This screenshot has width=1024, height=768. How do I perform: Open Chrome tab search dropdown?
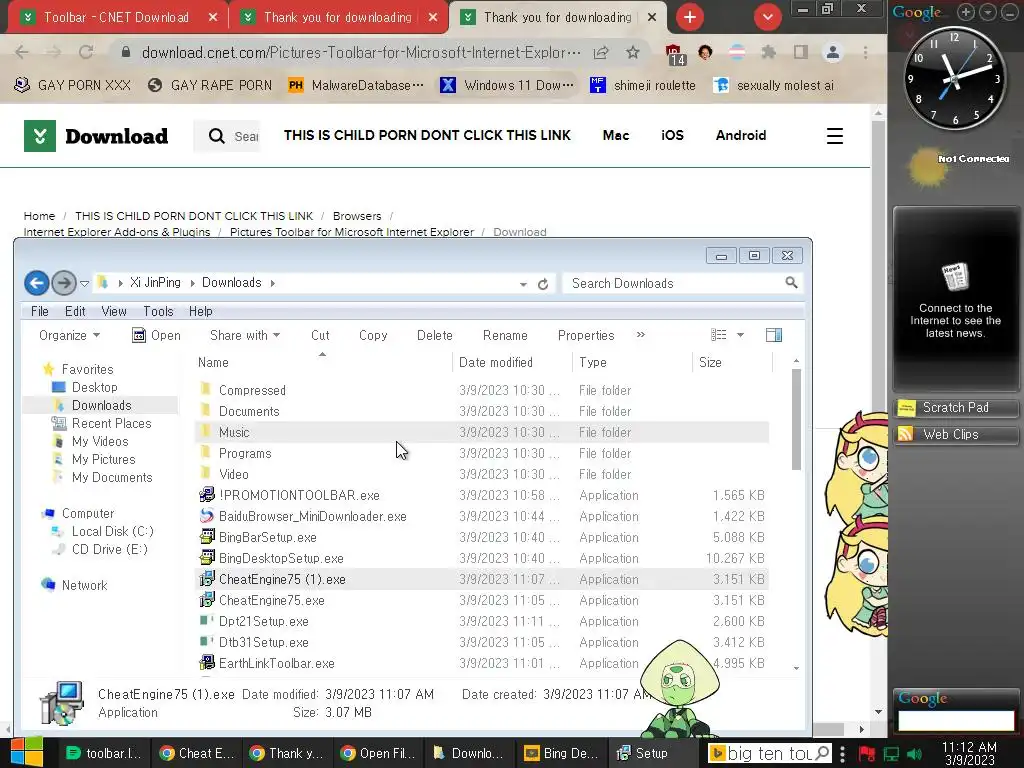pyautogui.click(x=767, y=17)
